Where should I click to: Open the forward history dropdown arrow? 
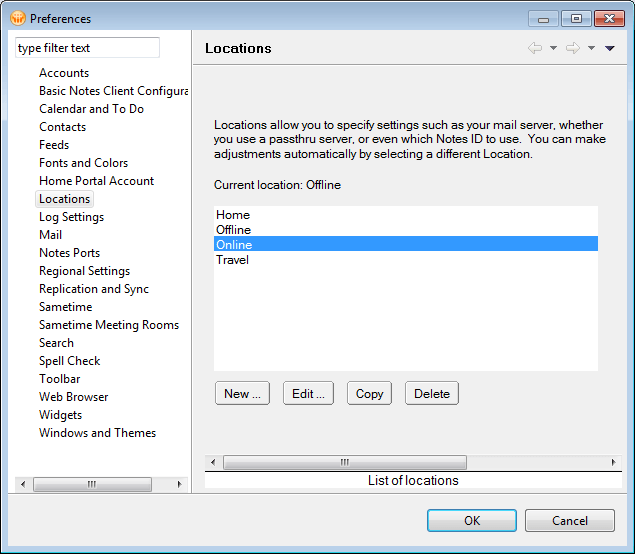(x=591, y=48)
